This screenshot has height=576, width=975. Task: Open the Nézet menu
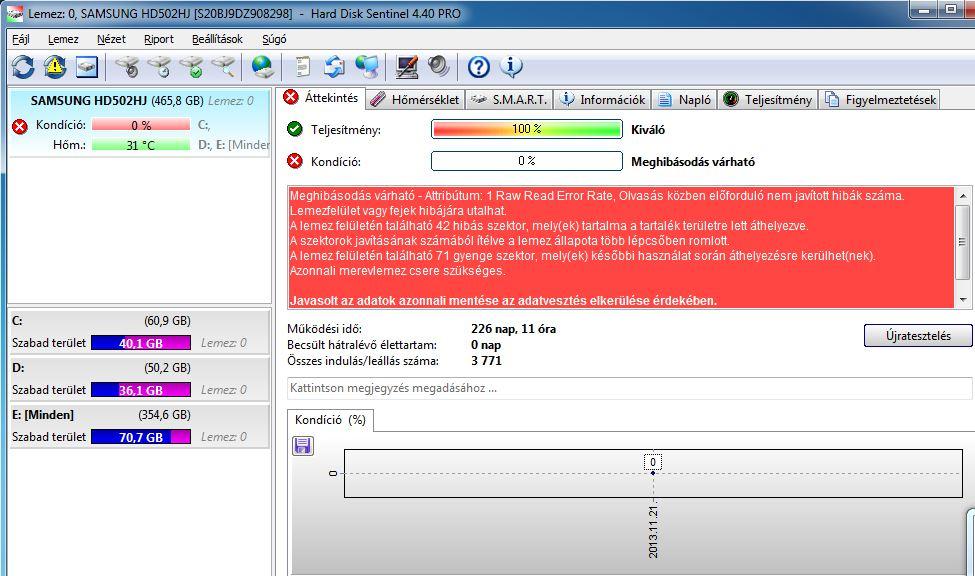point(111,39)
